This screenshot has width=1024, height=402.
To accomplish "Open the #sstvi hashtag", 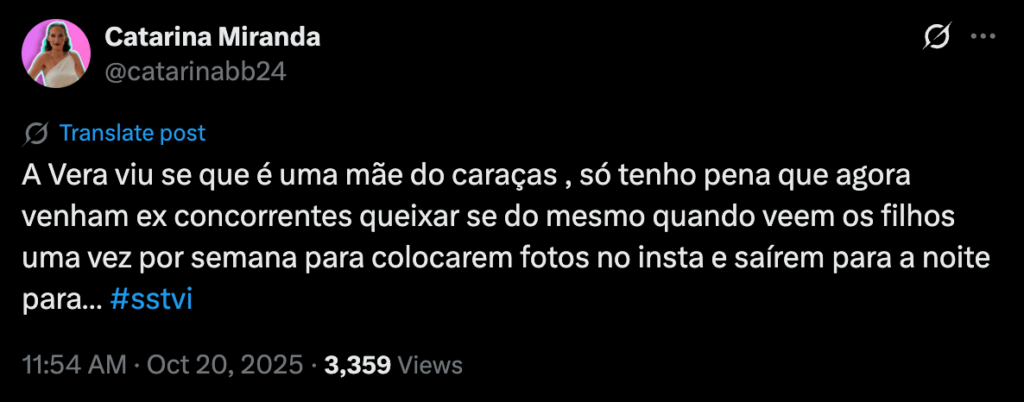I will (152, 301).
